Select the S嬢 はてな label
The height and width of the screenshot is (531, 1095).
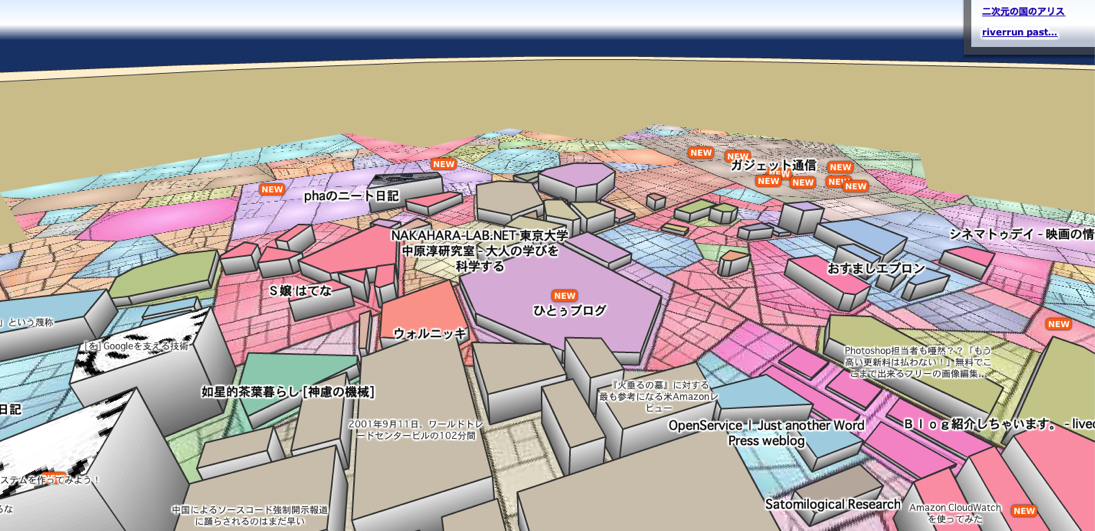pos(301,291)
